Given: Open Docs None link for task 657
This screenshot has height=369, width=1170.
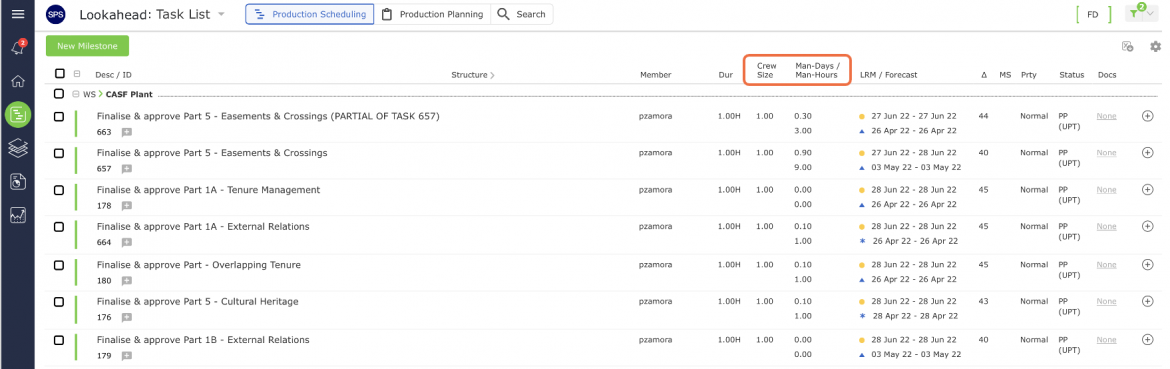Looking at the screenshot, I should (1107, 153).
